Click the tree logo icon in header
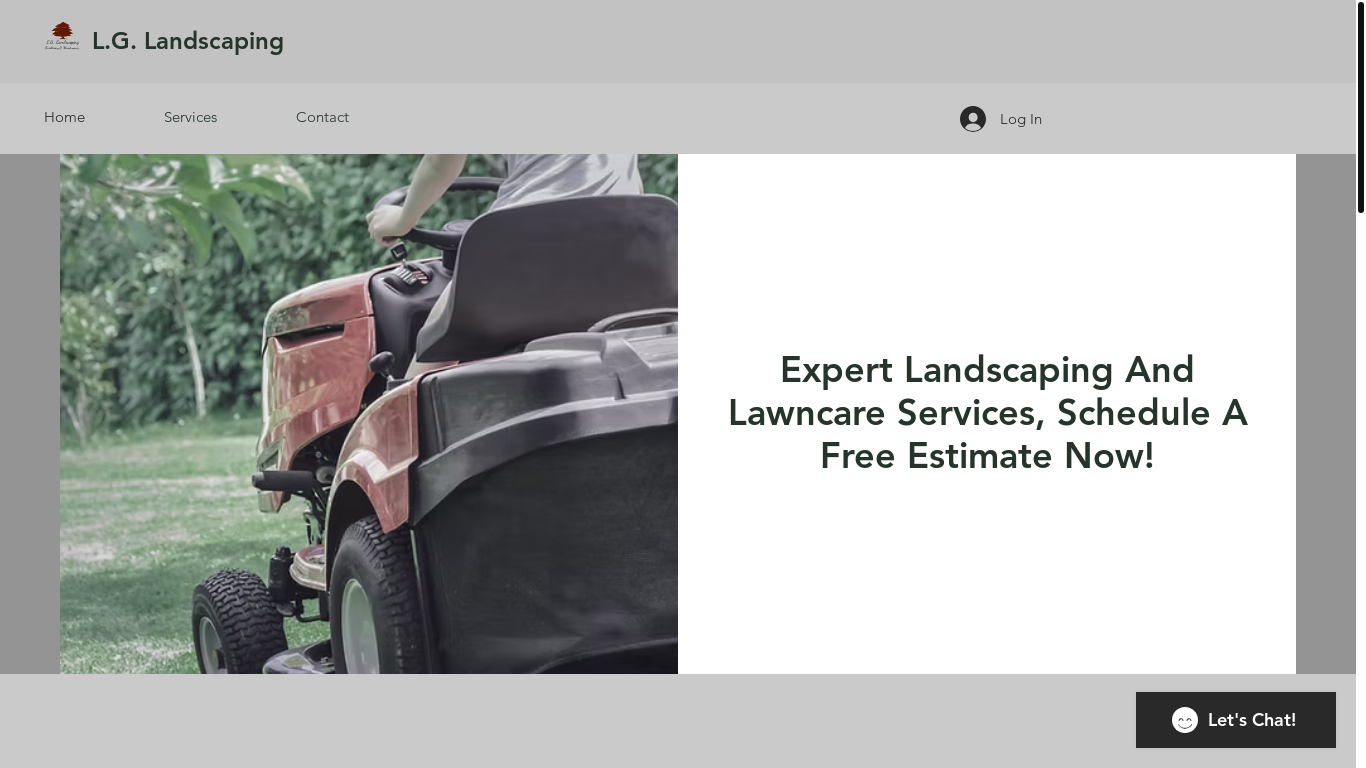 click(x=62, y=36)
